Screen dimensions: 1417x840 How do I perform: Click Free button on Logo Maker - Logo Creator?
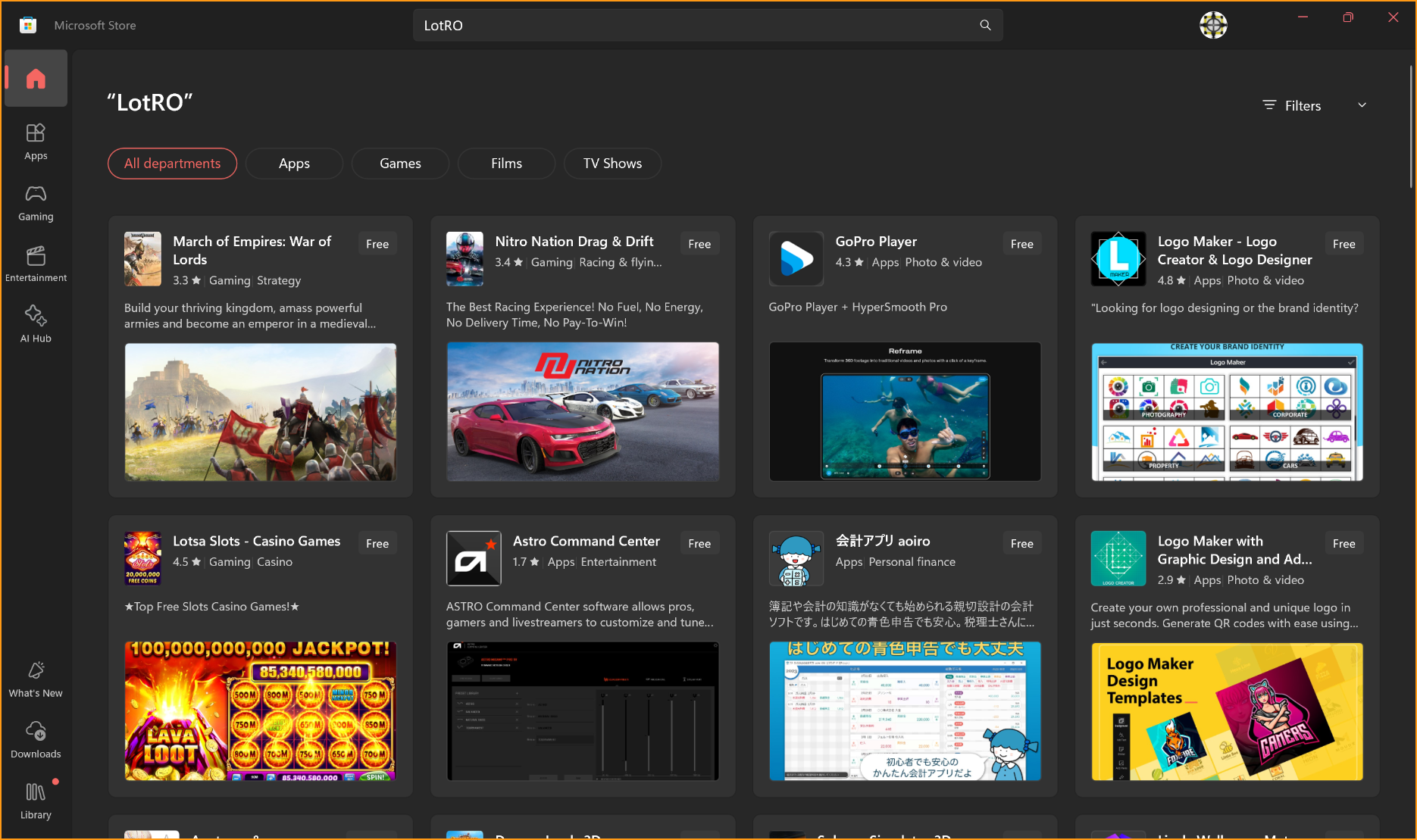click(1344, 244)
